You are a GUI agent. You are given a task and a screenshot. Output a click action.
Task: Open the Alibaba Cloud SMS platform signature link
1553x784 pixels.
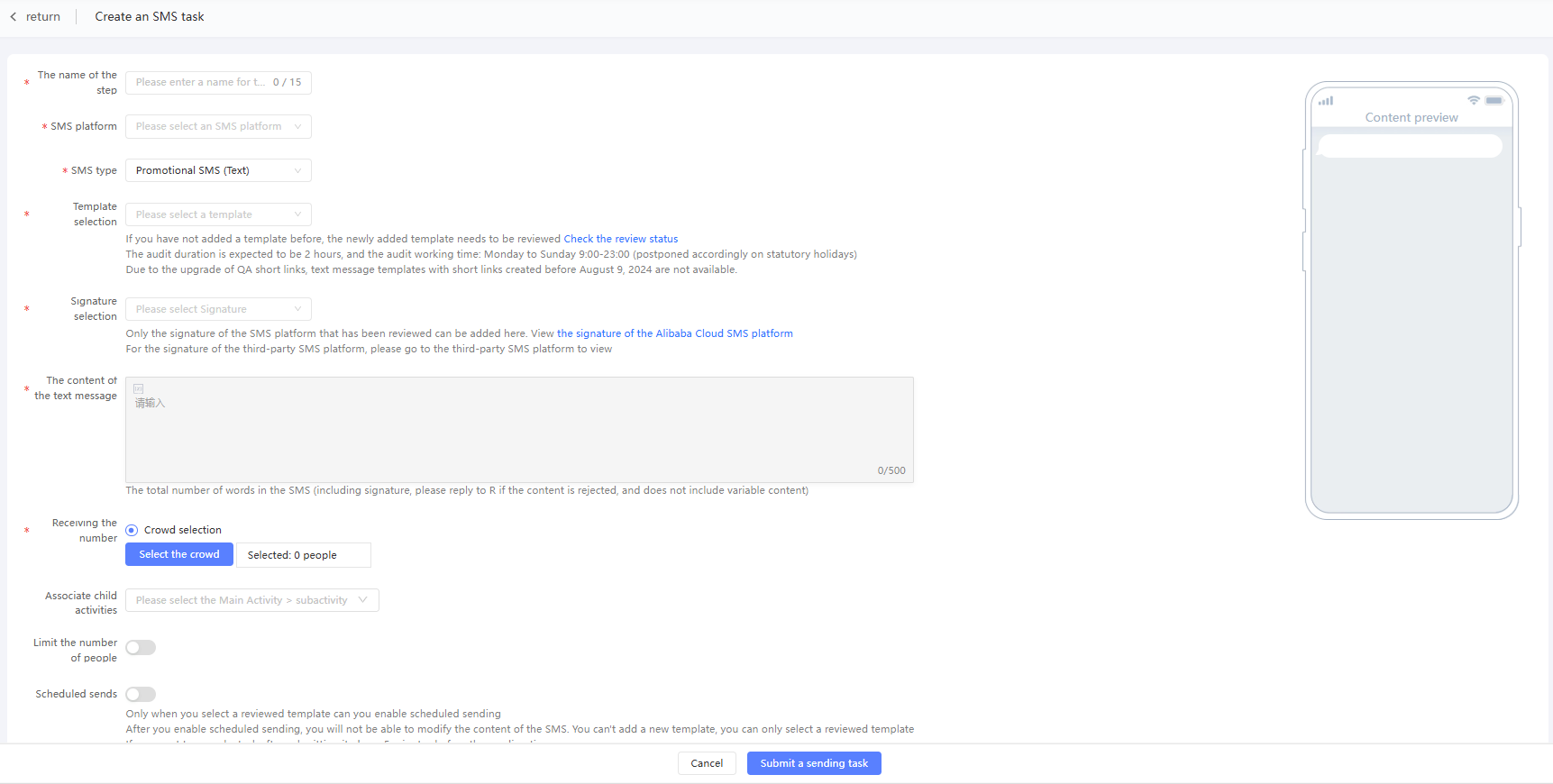(x=675, y=333)
